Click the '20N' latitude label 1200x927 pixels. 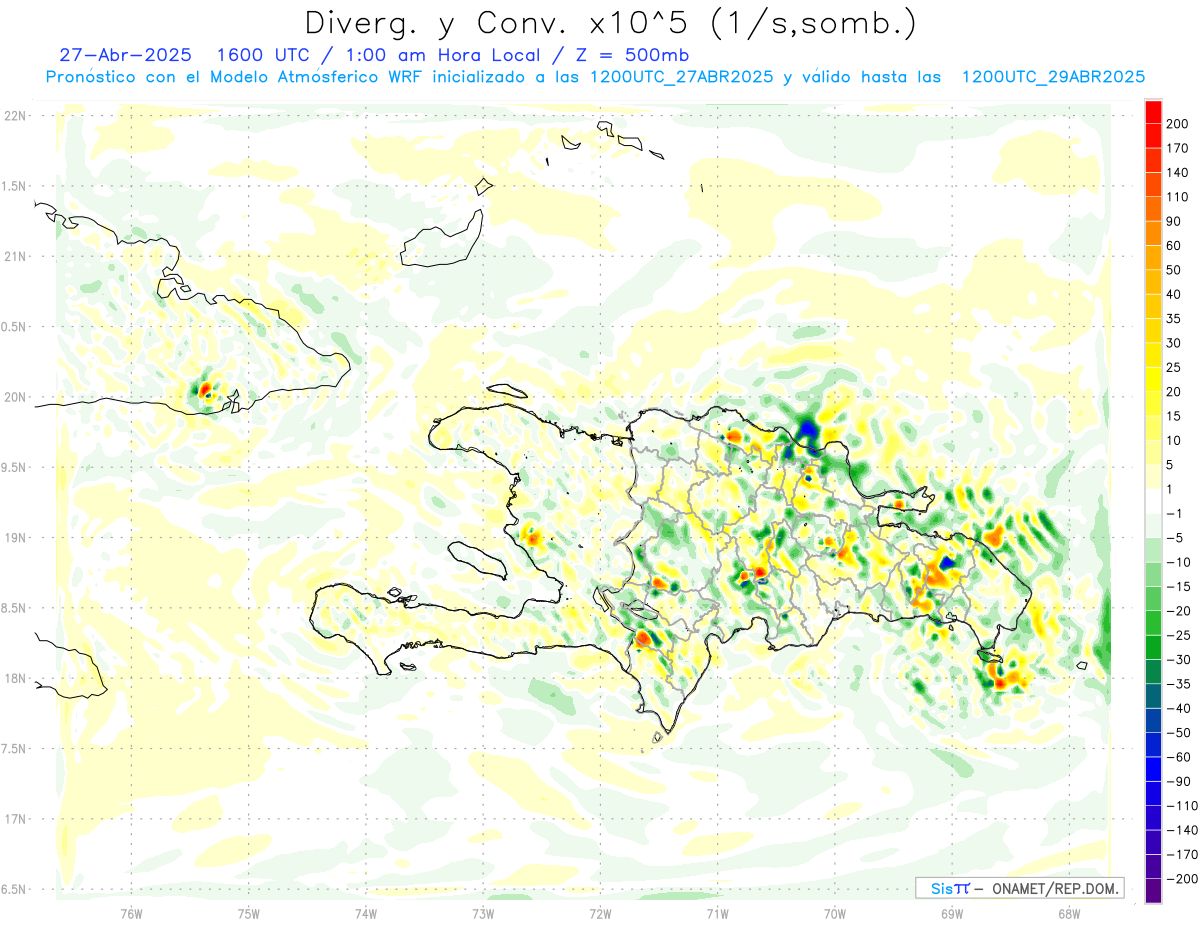pyautogui.click(x=15, y=397)
